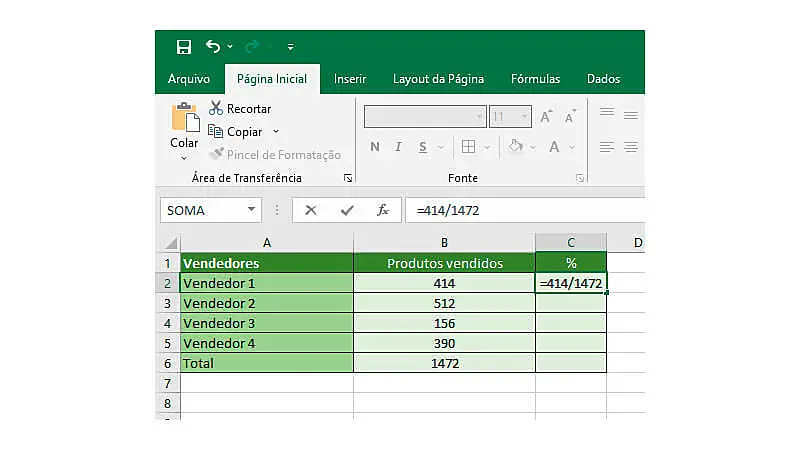Open the Undo history dropdown arrow
800x450 pixels.
tap(230, 46)
